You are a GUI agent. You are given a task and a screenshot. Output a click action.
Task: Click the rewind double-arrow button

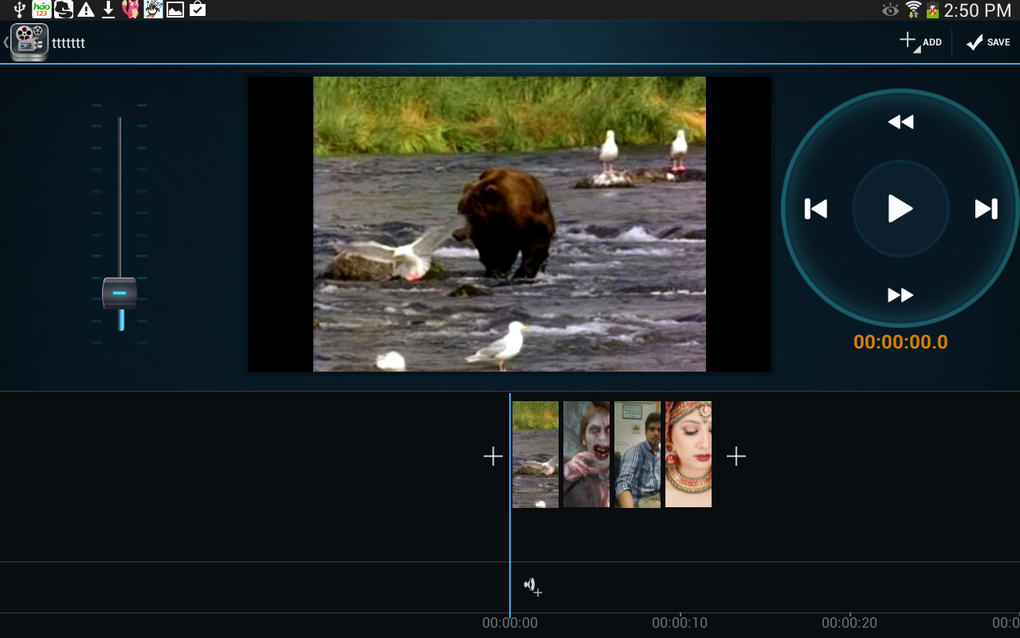900,122
